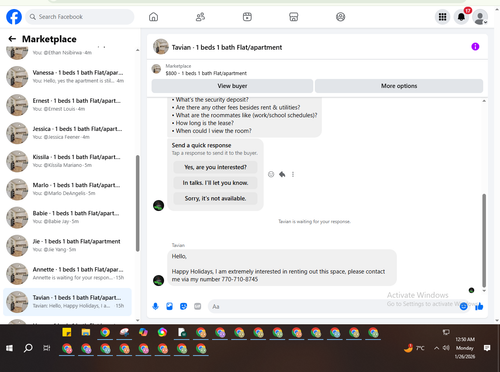Screen dimensions: 500x372
Task: Click View buyer button
Action: click(x=232, y=86)
